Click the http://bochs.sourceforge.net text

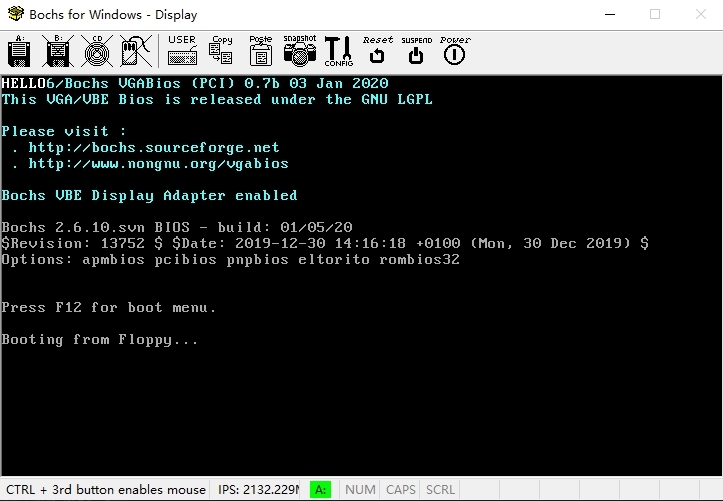[154, 147]
